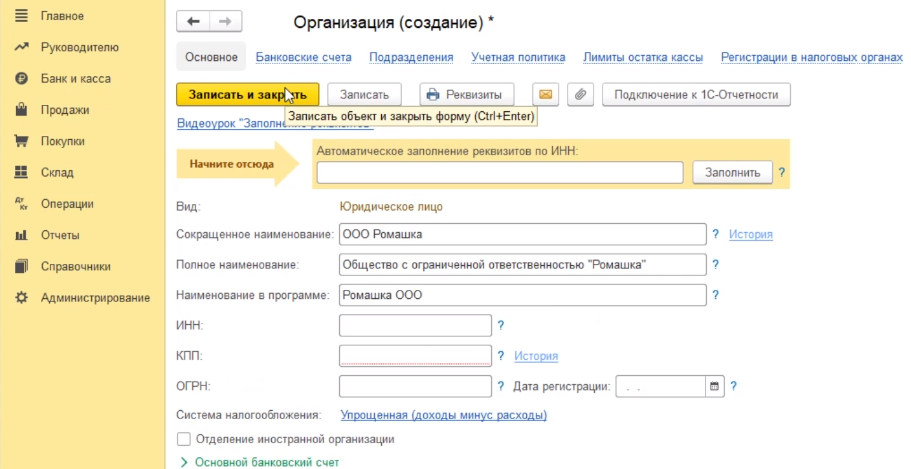911x469 pixels.
Task: Open Банк и касса sidebar section
Action: click(x=75, y=78)
